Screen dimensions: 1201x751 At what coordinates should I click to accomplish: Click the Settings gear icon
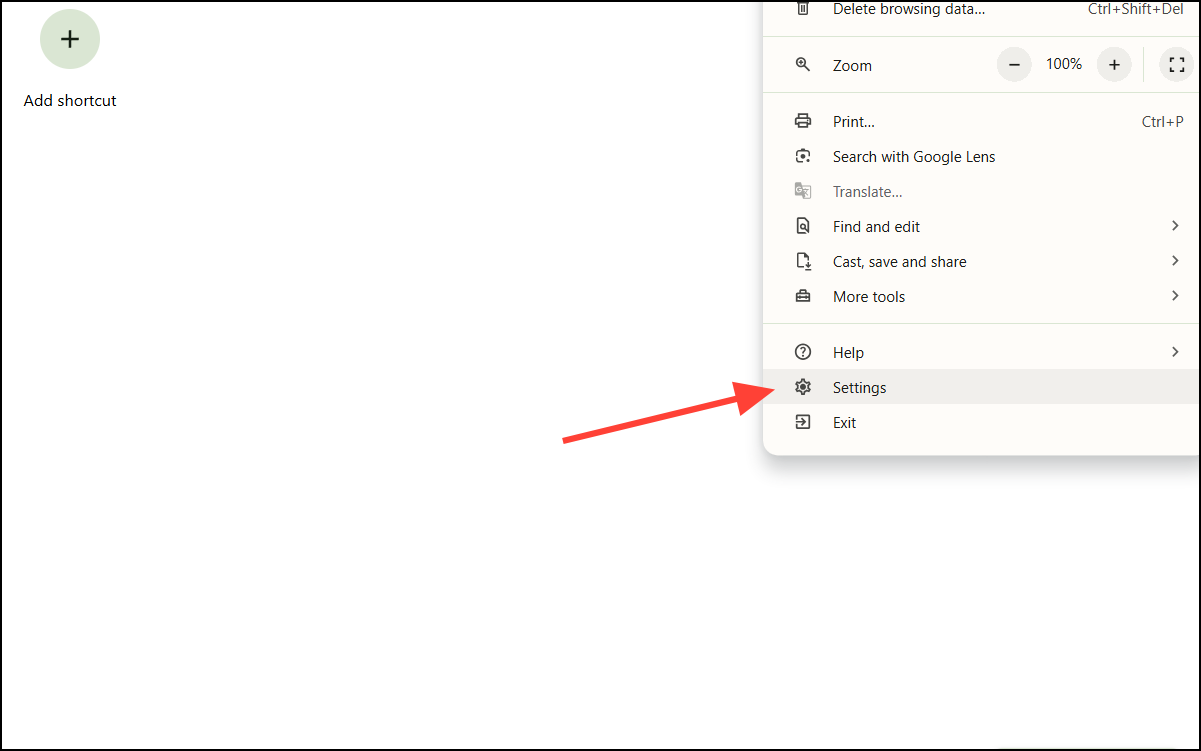tap(803, 387)
